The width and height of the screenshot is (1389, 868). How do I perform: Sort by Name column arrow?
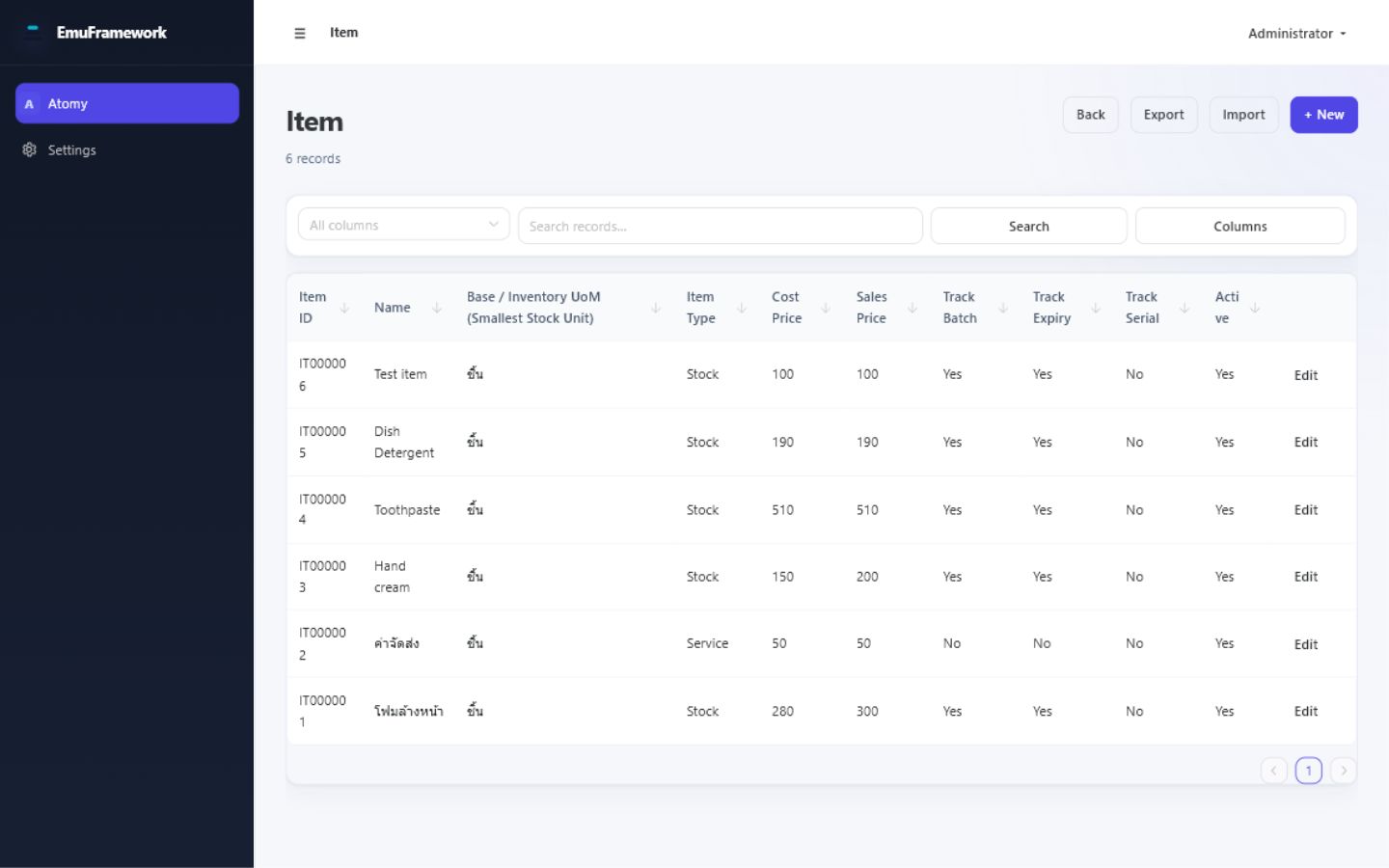(437, 308)
